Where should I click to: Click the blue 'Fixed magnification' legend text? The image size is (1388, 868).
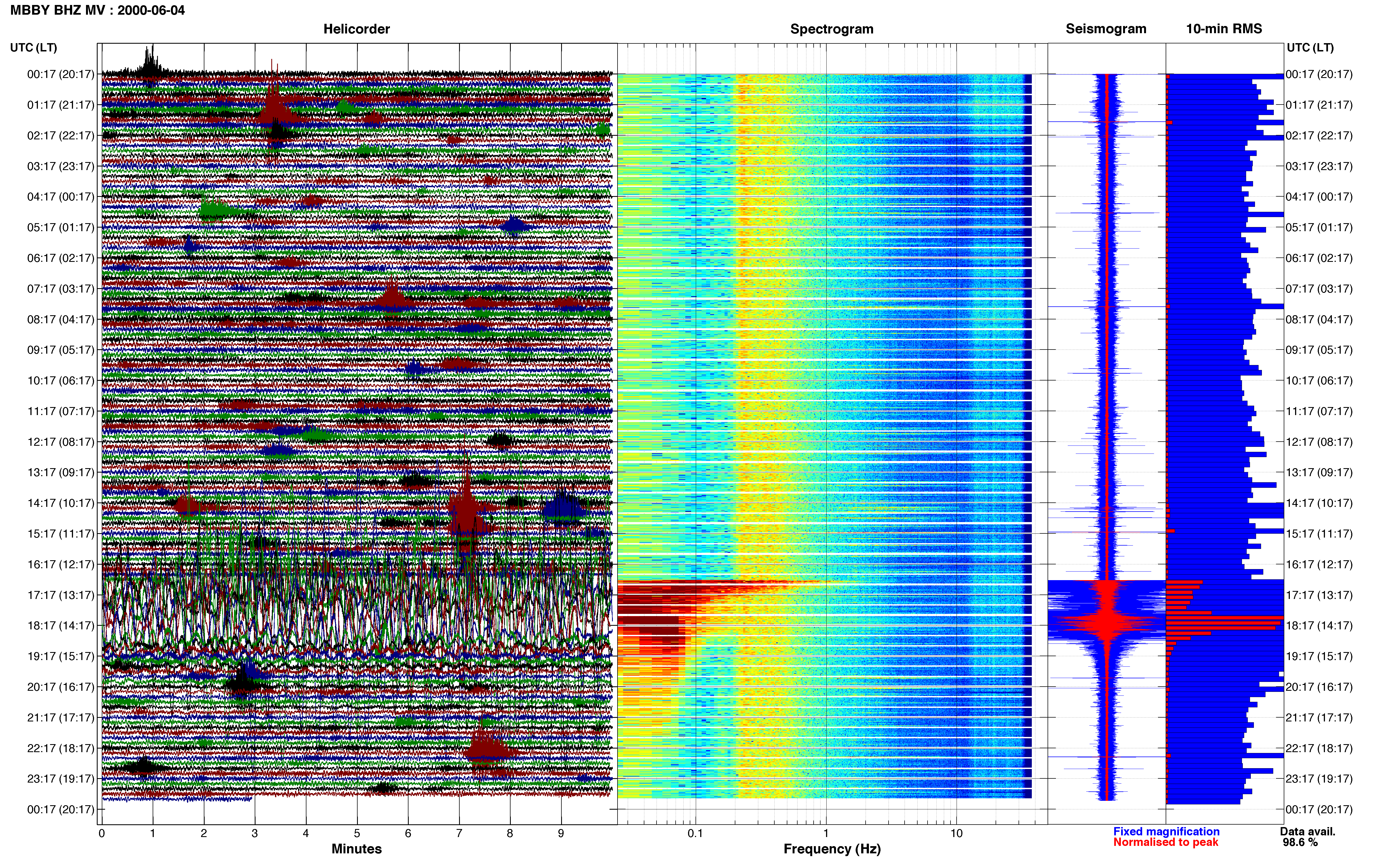pos(1166,831)
